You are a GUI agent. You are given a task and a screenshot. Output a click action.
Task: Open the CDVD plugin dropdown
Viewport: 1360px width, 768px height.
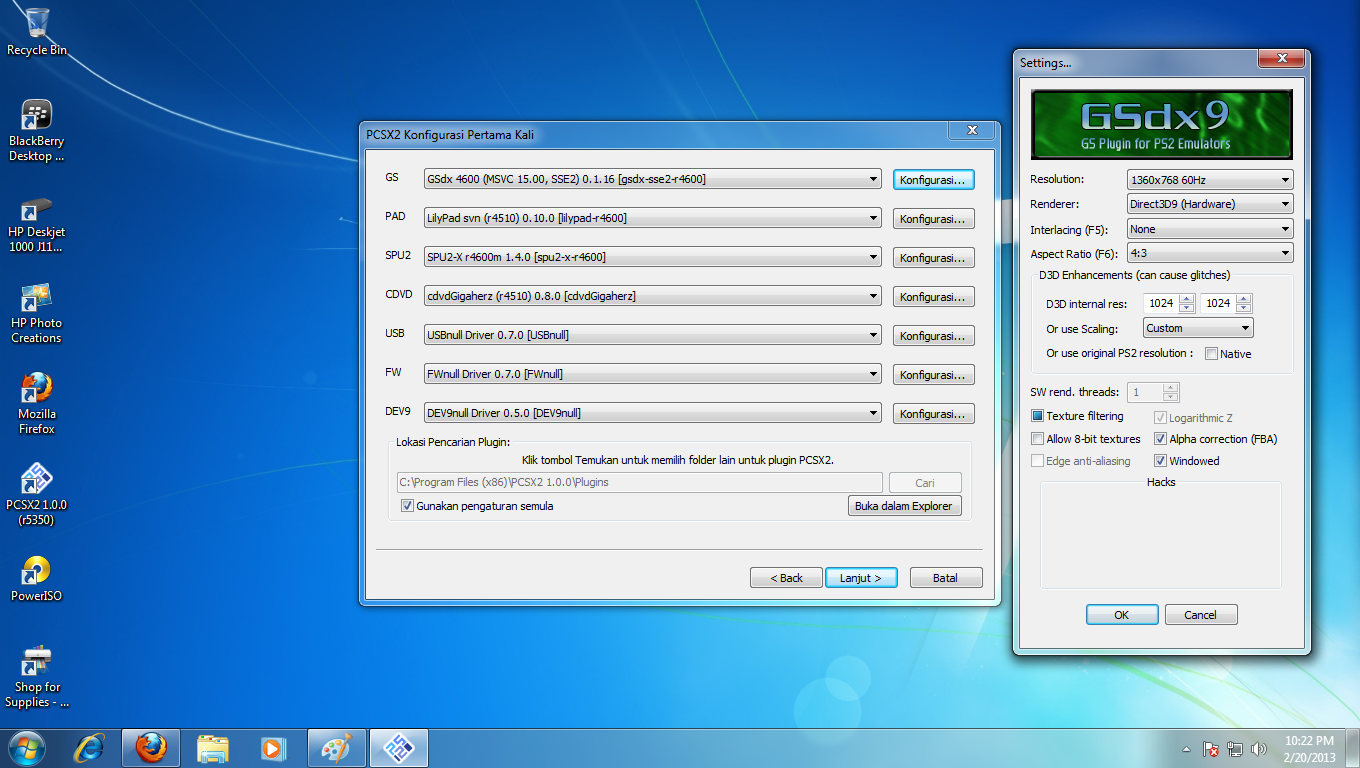(x=653, y=296)
